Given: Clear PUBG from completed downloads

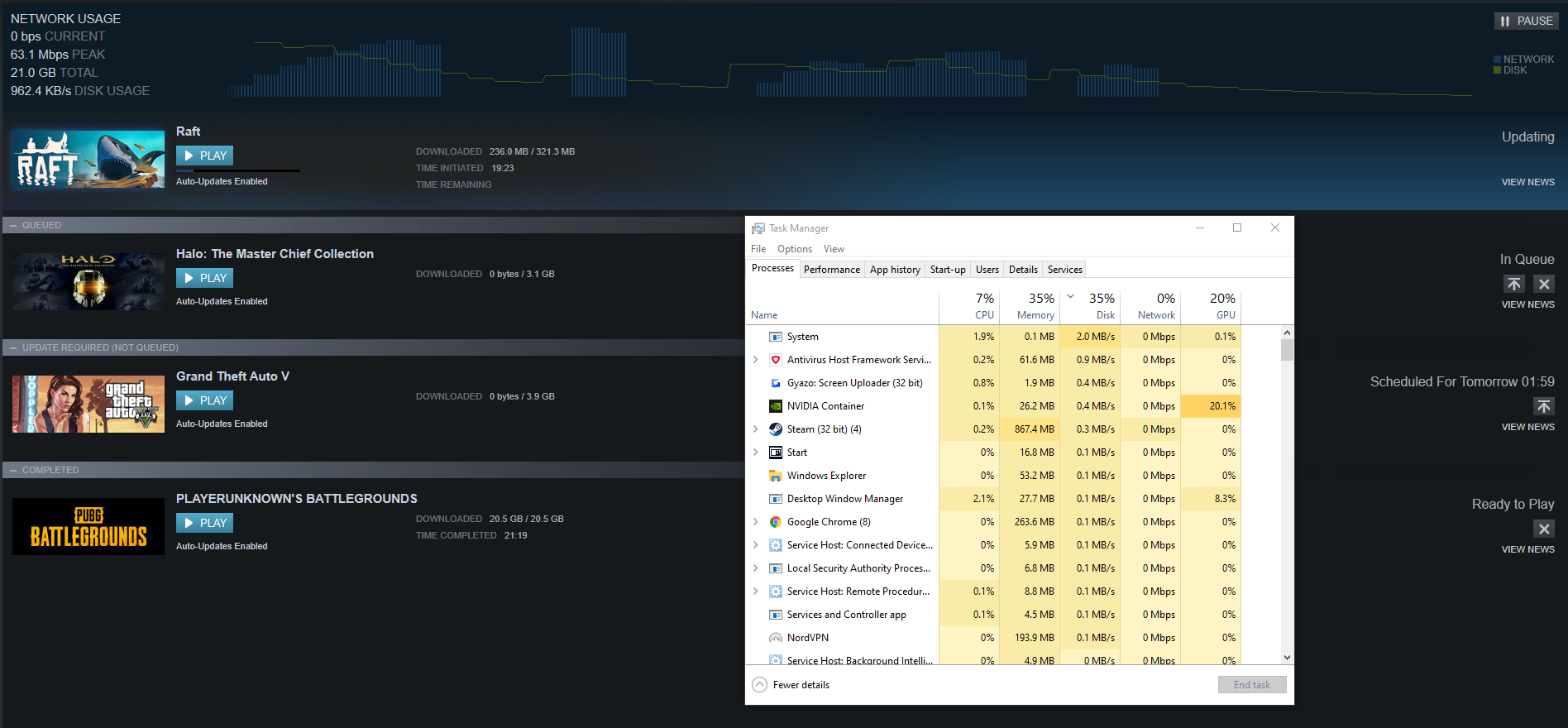Looking at the screenshot, I should coord(1544,529).
